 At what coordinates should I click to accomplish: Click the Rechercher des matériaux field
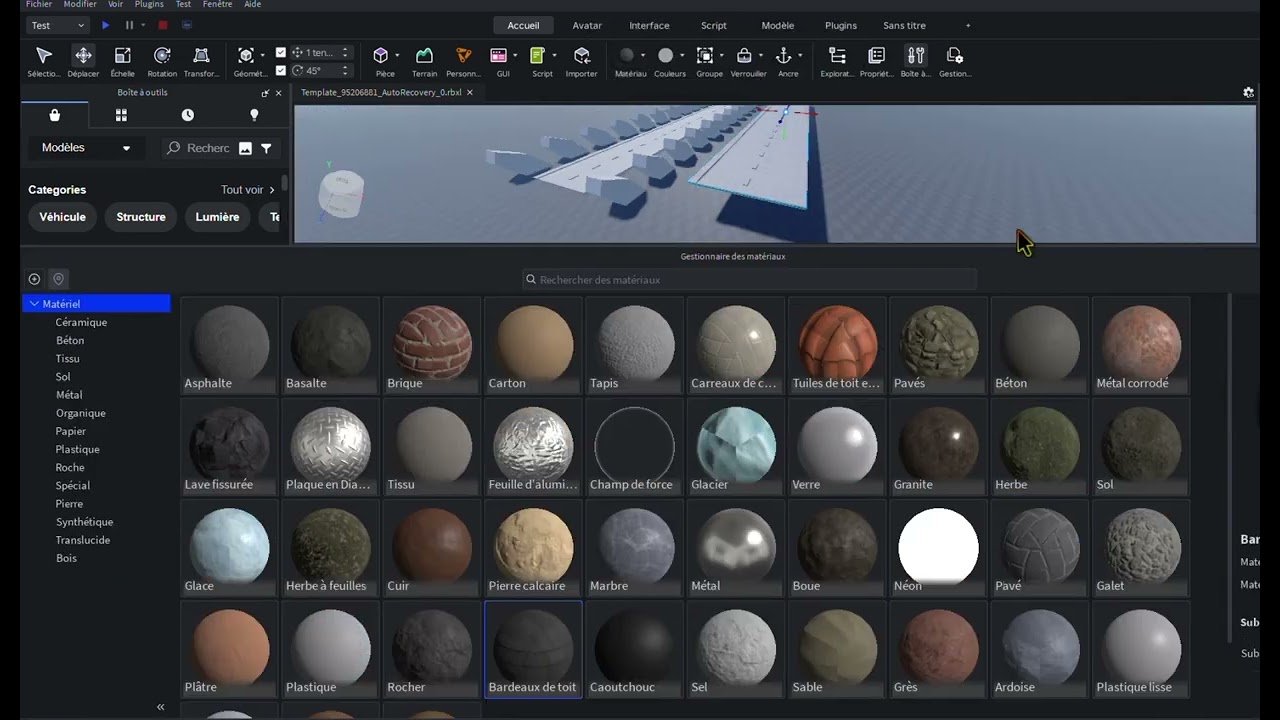749,280
